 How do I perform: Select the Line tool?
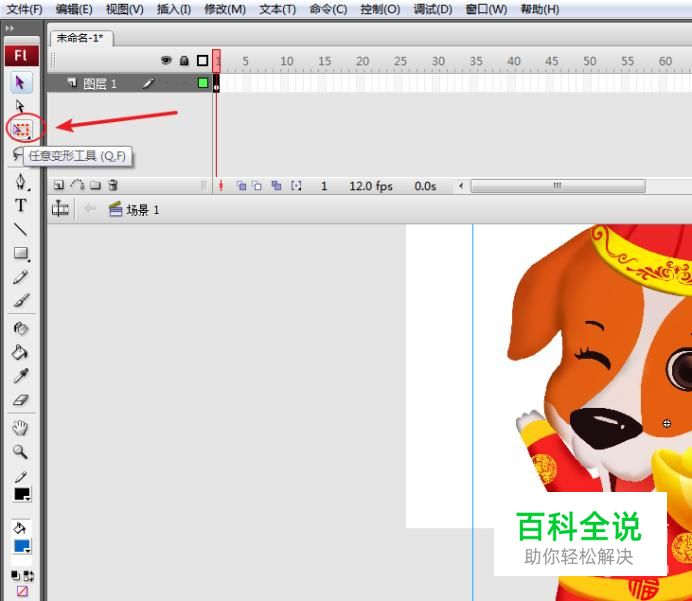(x=20, y=229)
